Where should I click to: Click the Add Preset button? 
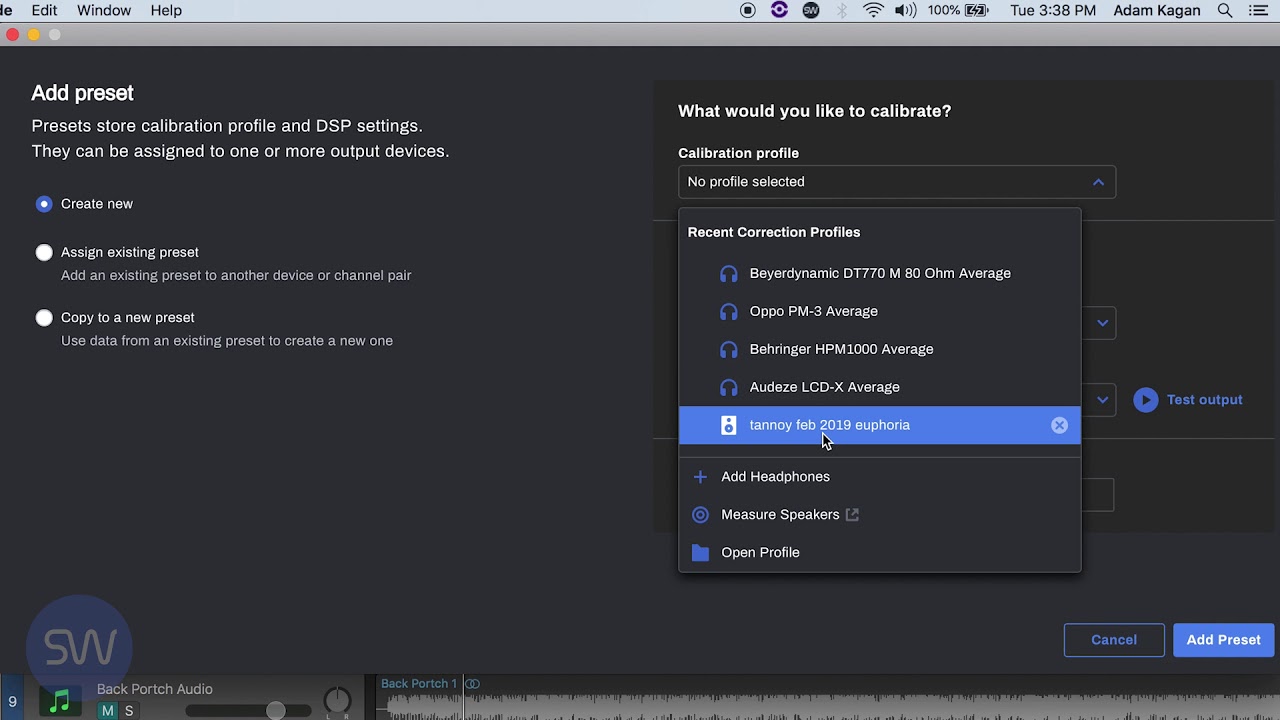(1223, 640)
